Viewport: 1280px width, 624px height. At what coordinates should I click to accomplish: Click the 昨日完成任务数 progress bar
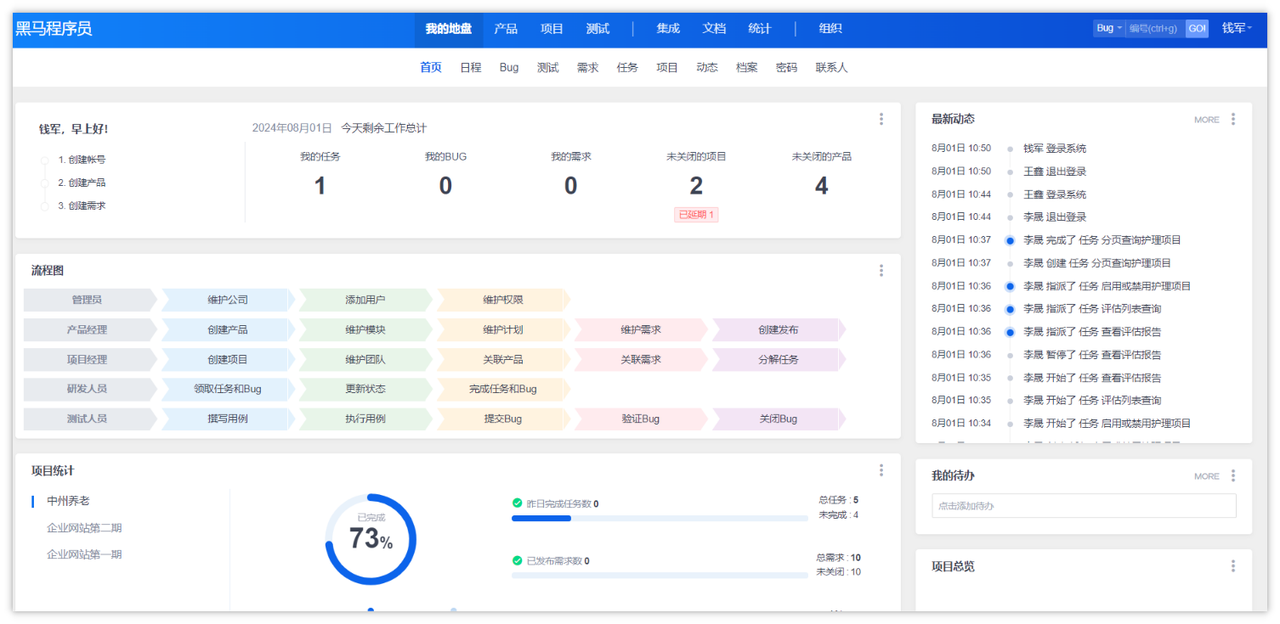[x=660, y=518]
